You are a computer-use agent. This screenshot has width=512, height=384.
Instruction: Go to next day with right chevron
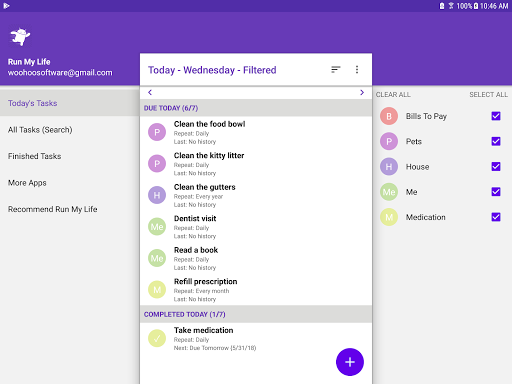pyautogui.click(x=362, y=92)
